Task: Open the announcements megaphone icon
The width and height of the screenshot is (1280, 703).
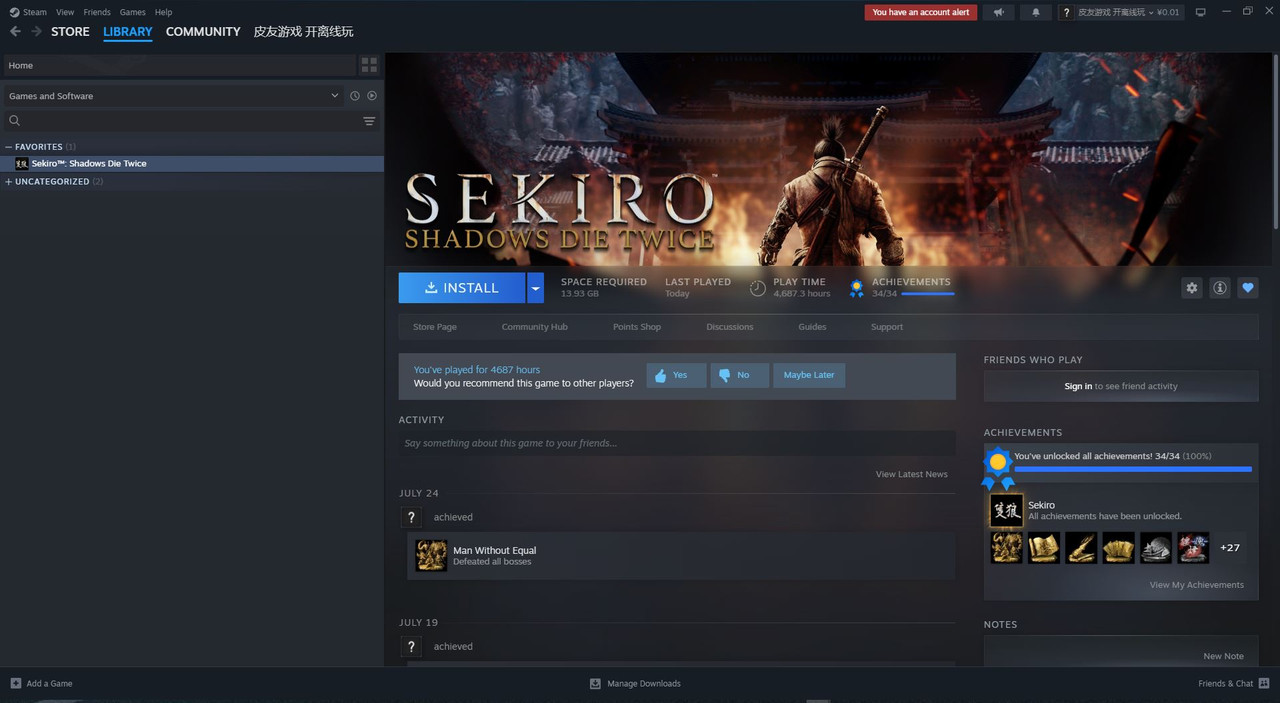Action: click(x=998, y=12)
